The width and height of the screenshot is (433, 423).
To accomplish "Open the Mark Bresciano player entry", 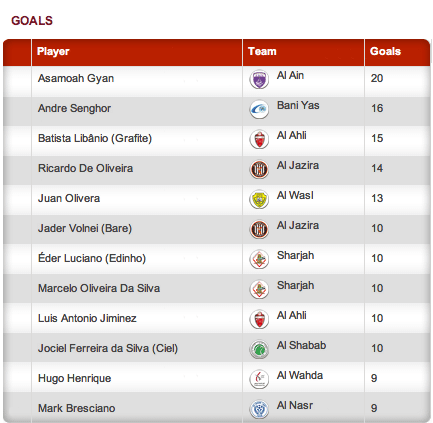I will [77, 408].
